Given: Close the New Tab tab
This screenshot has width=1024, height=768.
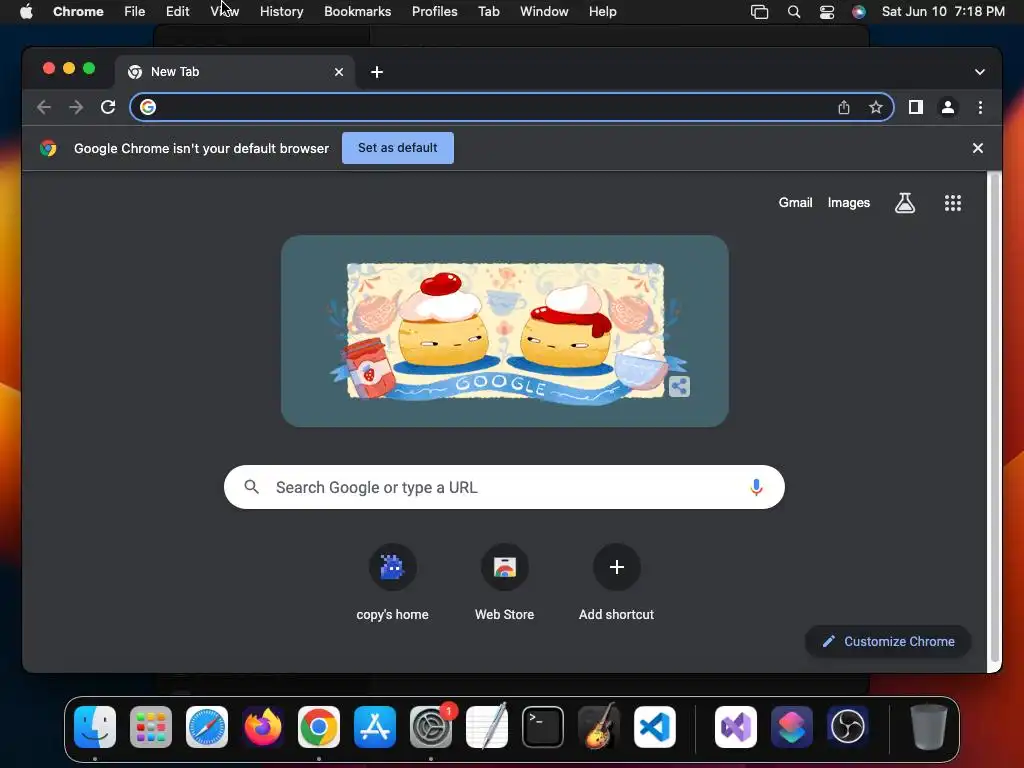Looking at the screenshot, I should 339,72.
